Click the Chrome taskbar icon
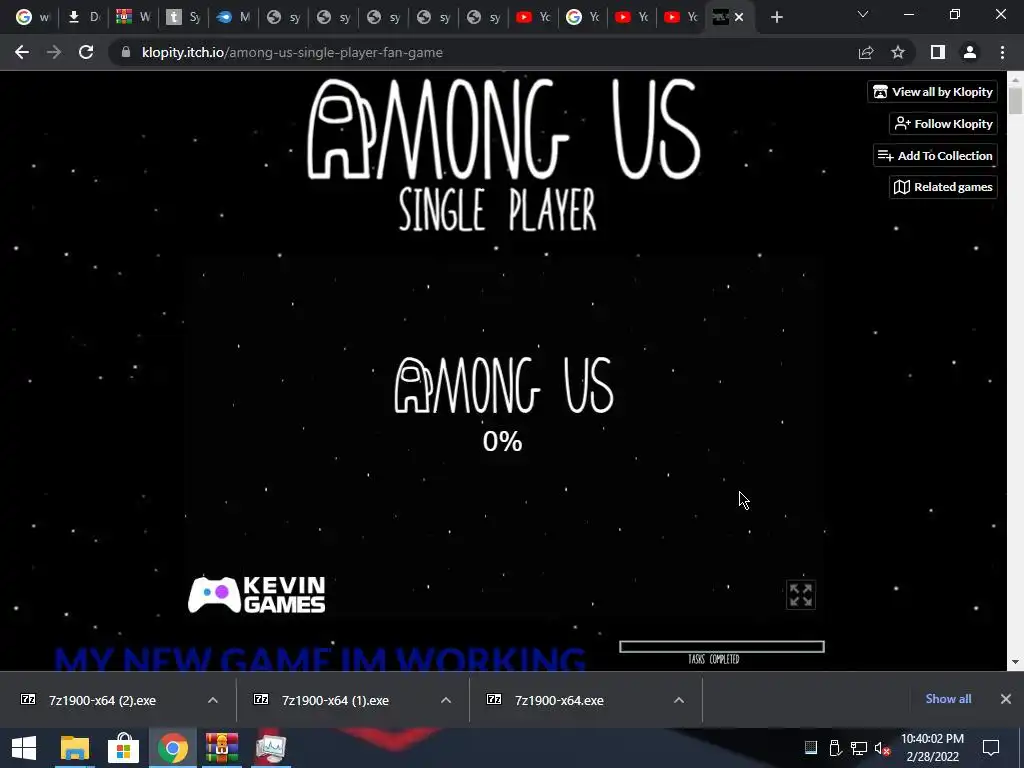 tap(172, 748)
